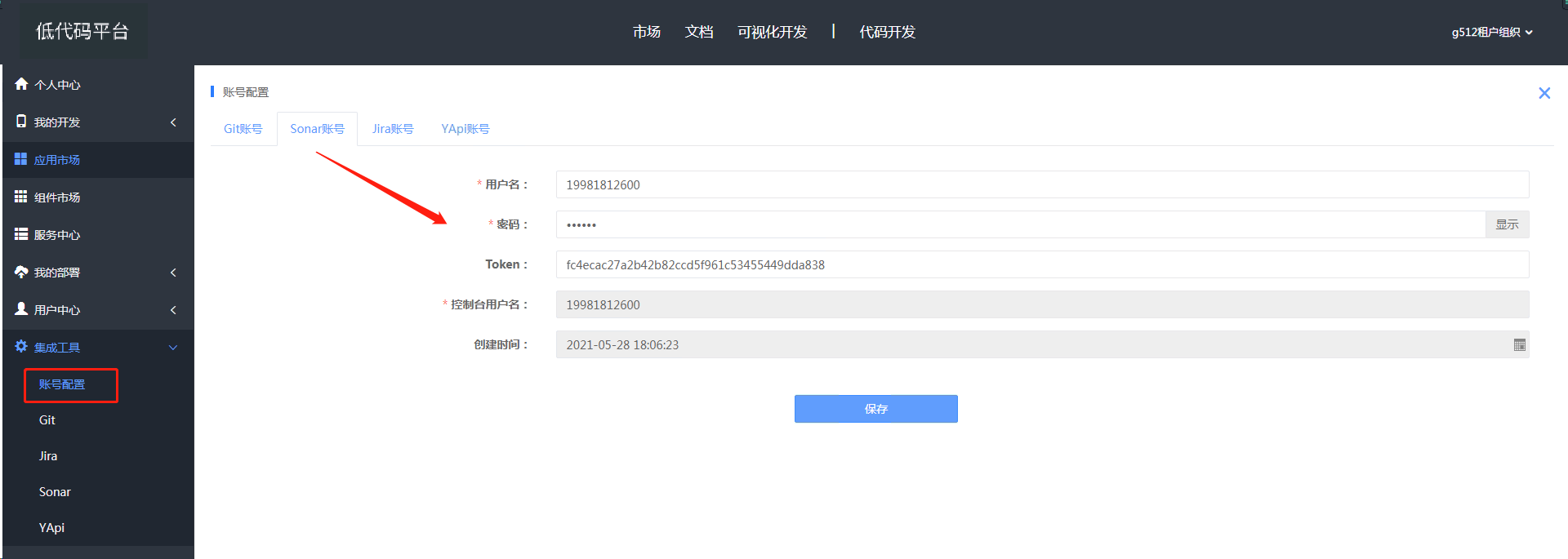The height and width of the screenshot is (559, 1568).
Task: Expand the 我的部署 submenu chevron
Action: click(173, 273)
